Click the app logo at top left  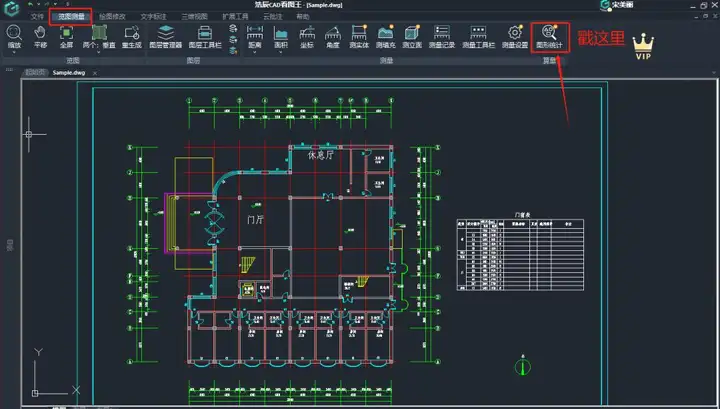[11, 8]
